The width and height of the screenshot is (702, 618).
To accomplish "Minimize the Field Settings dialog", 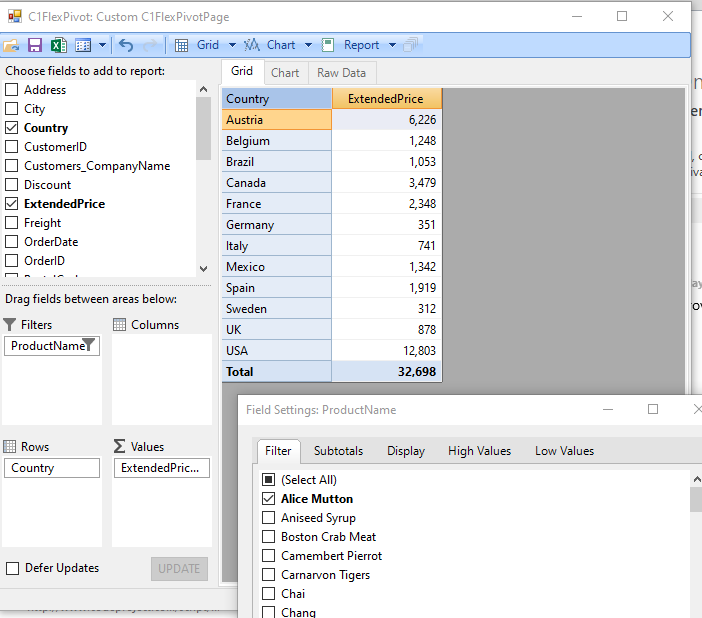I will 608,409.
